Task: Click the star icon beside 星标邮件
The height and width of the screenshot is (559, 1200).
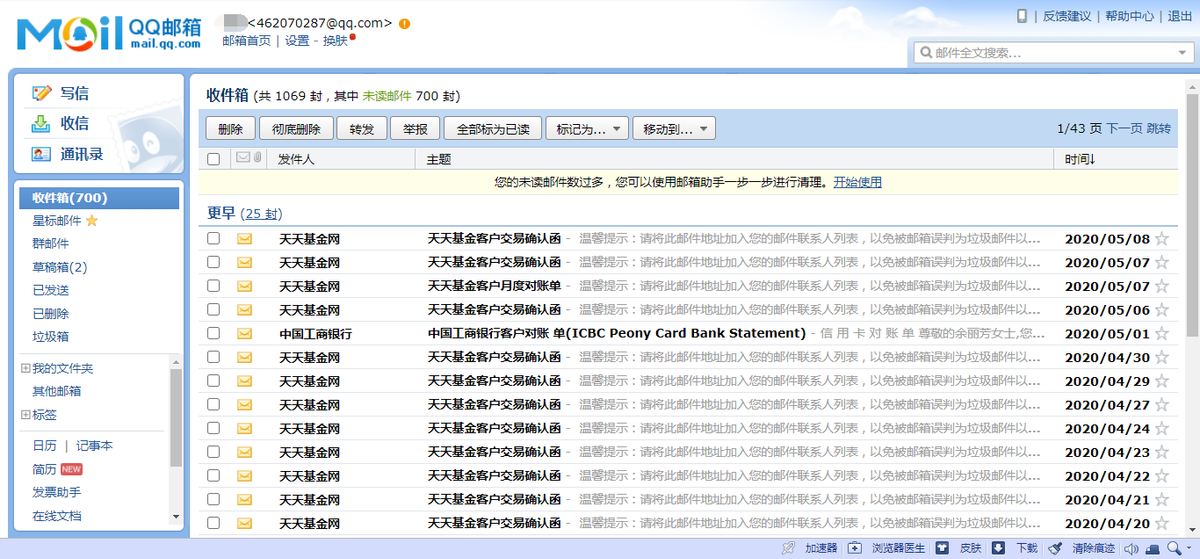Action: click(92, 220)
